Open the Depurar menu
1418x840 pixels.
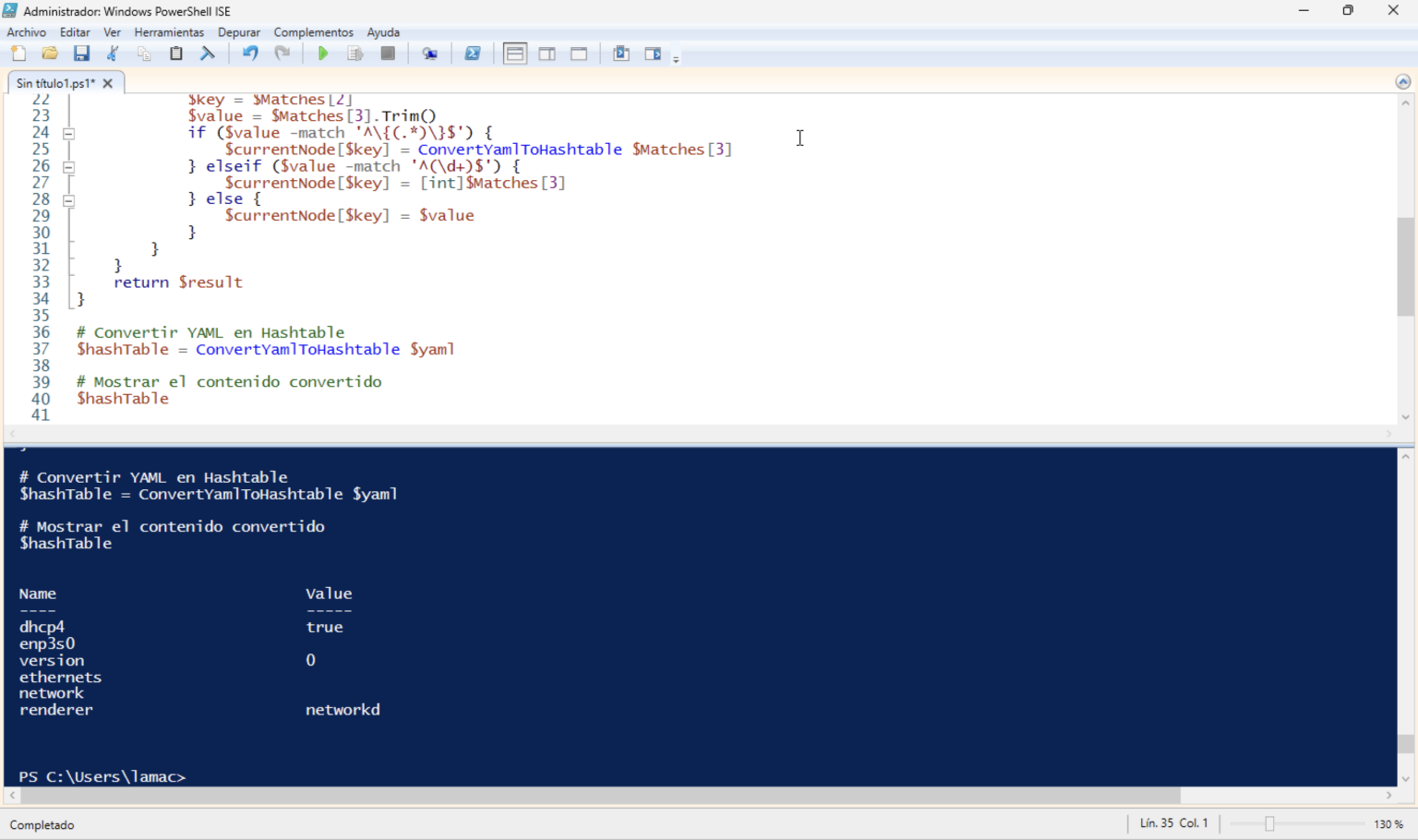coord(239,32)
